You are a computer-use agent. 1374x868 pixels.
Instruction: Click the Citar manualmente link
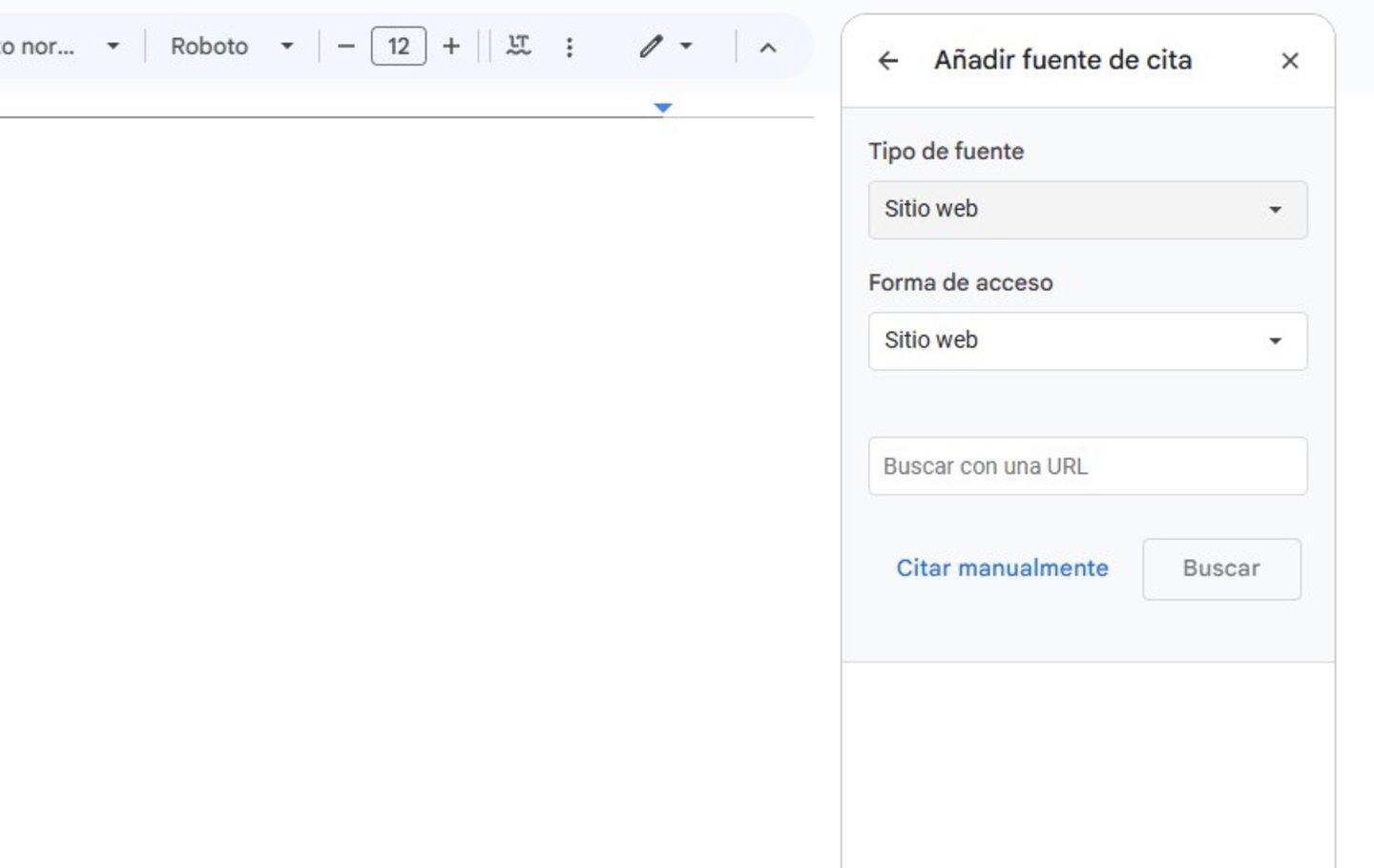click(1002, 568)
